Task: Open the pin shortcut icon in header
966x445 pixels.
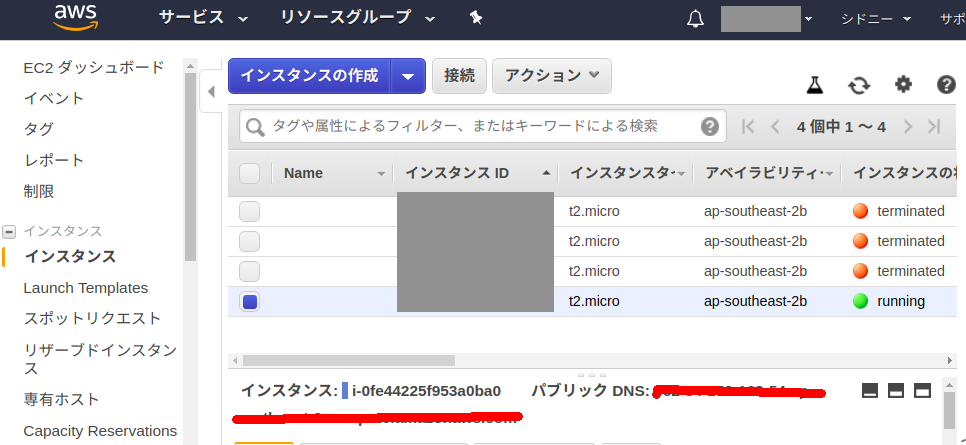Action: tap(476, 18)
